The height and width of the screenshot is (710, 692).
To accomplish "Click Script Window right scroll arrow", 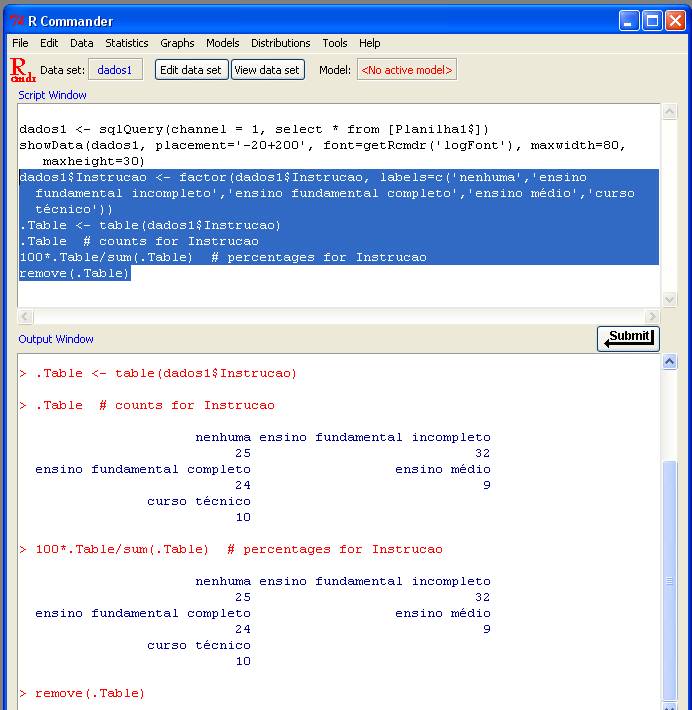I will (x=652, y=317).
